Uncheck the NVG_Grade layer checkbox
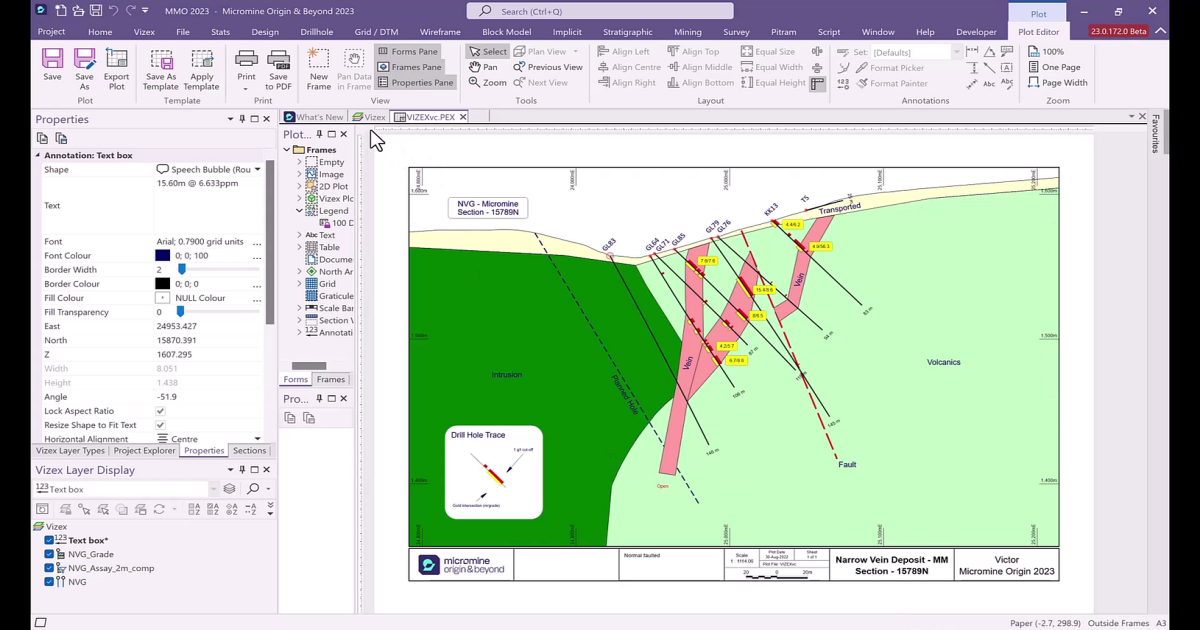1200x630 pixels. tap(49, 554)
